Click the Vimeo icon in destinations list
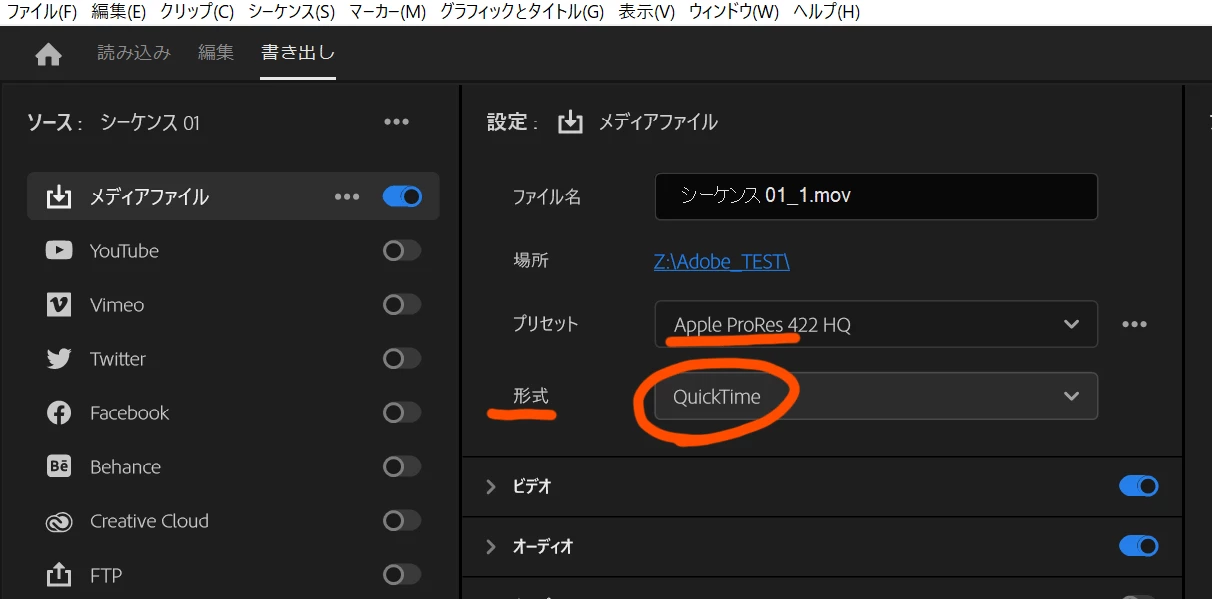 (x=59, y=305)
